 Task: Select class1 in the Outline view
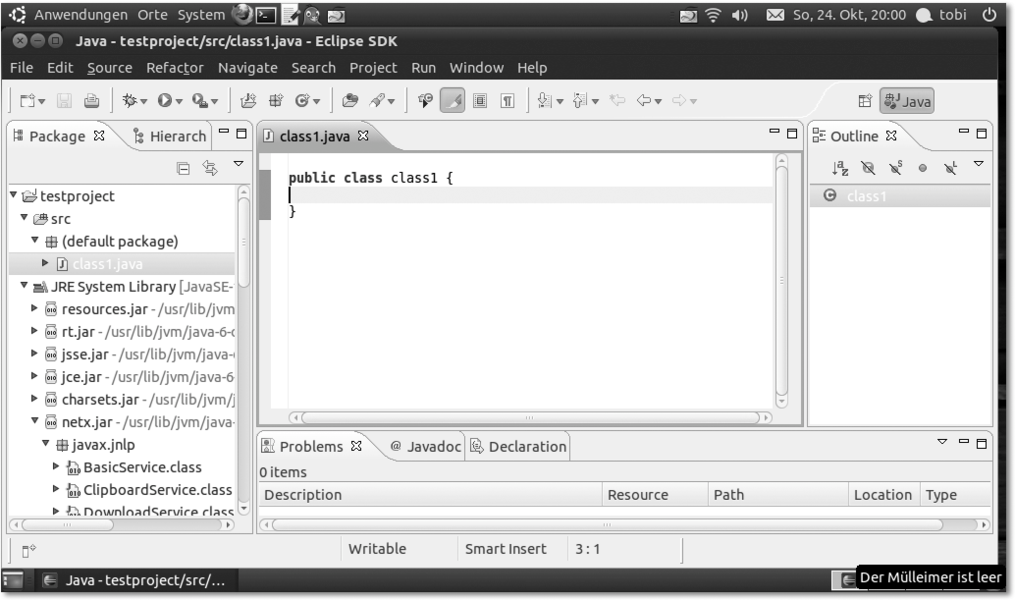pyautogui.click(x=865, y=196)
